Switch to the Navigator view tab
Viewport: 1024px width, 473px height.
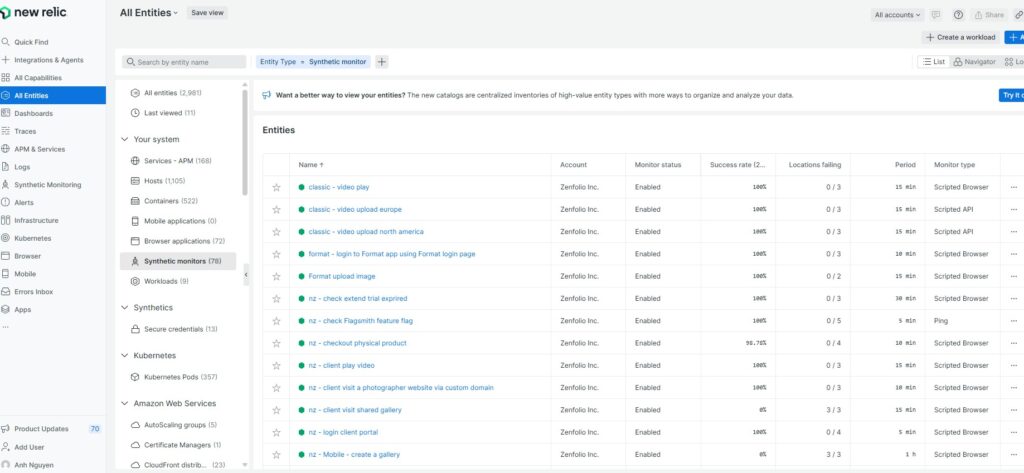[975, 62]
